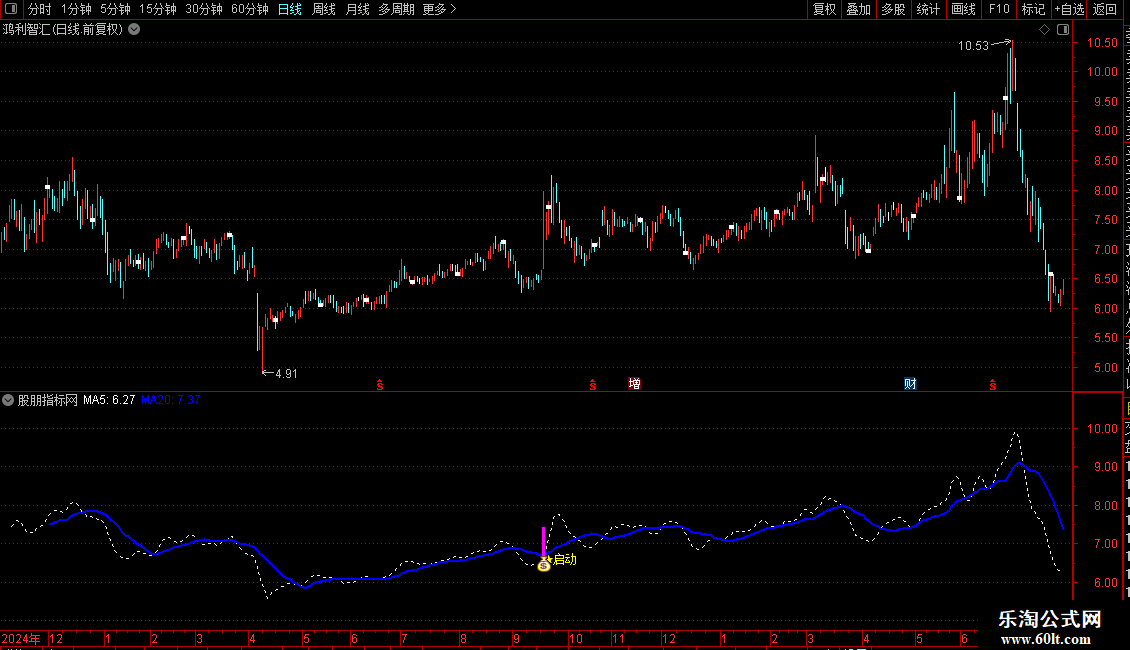This screenshot has width=1130, height=650.
Task: Click the MA5: 6.27 indicator value
Action: tap(109, 400)
